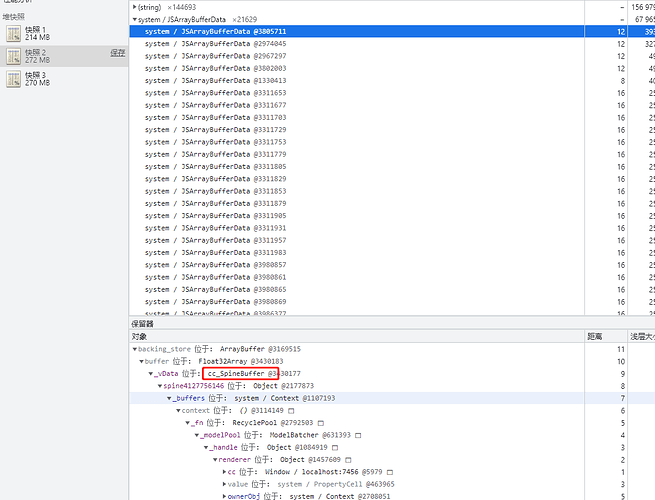The width and height of the screenshot is (655, 500).
Task: Collapse spine4127756146 retainer node
Action: tap(160, 386)
